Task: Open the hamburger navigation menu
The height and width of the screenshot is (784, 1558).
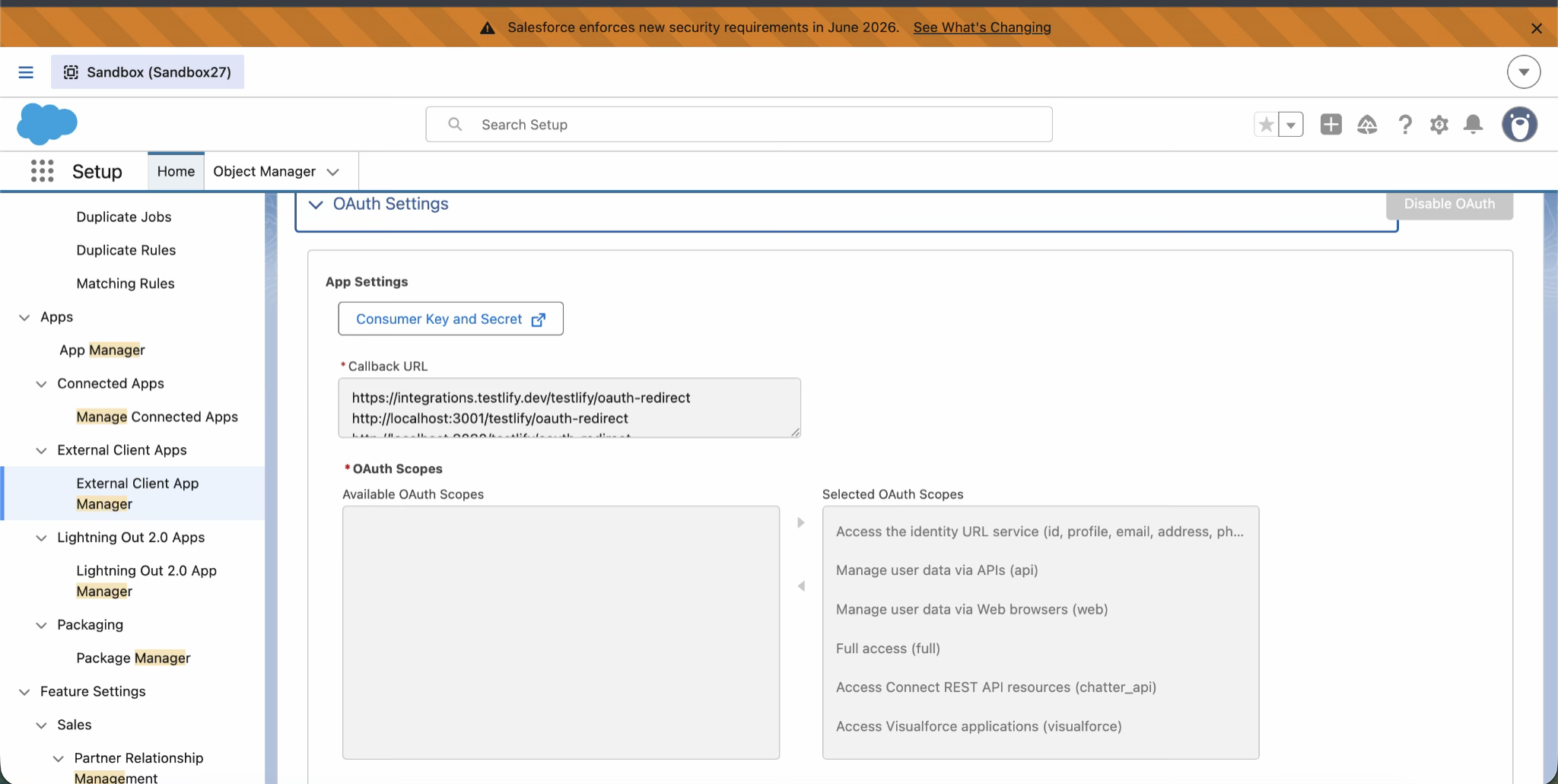Action: click(x=26, y=72)
